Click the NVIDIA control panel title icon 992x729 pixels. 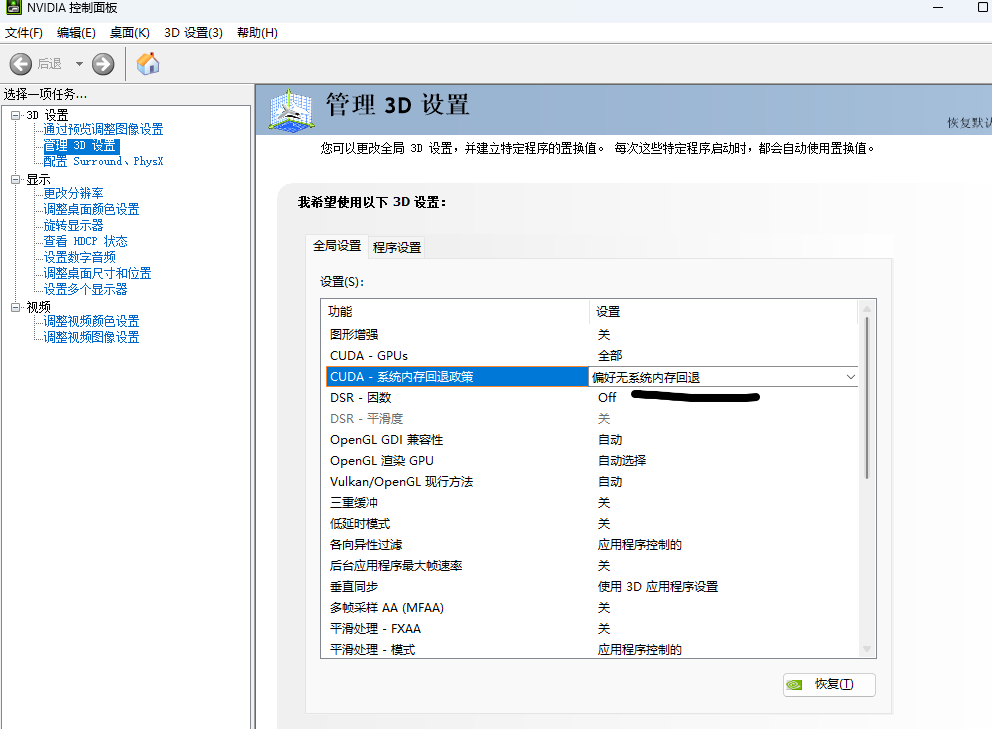[x=13, y=8]
